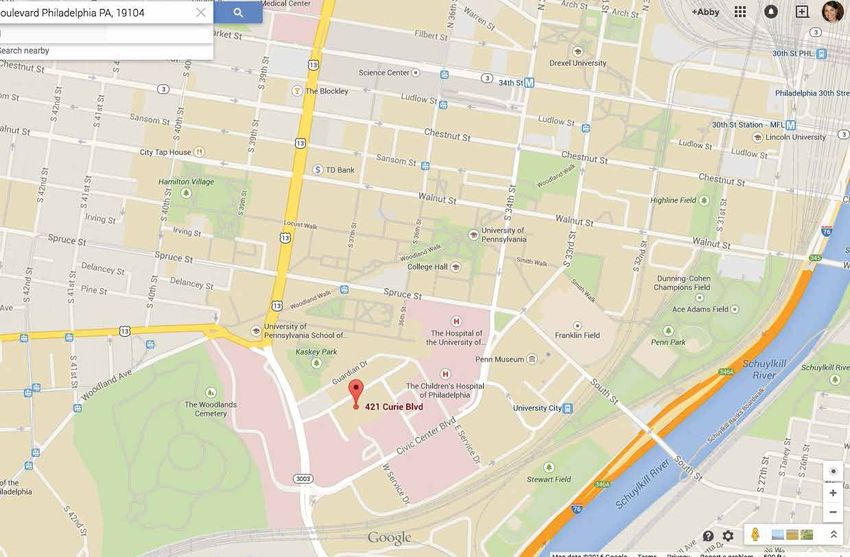The image size is (850, 557).
Task: Open the Search nearby link
Action: pos(24,50)
